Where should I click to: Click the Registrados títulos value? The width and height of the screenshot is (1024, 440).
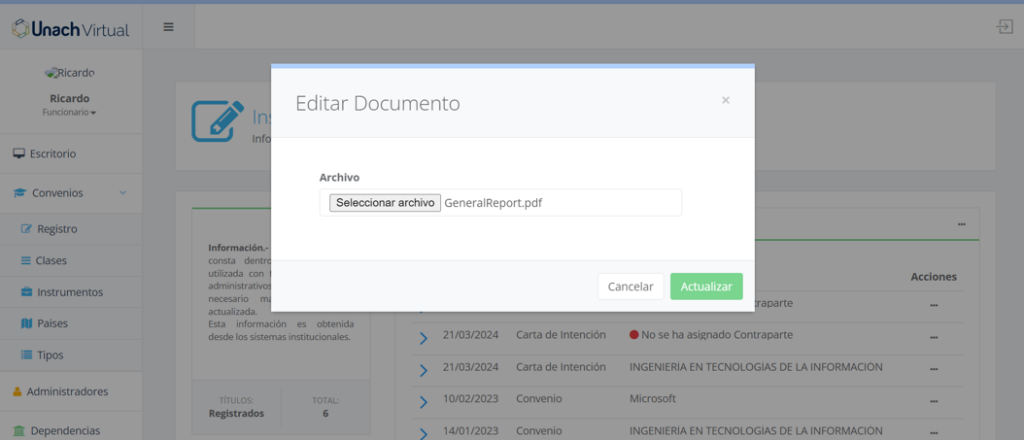[236, 413]
